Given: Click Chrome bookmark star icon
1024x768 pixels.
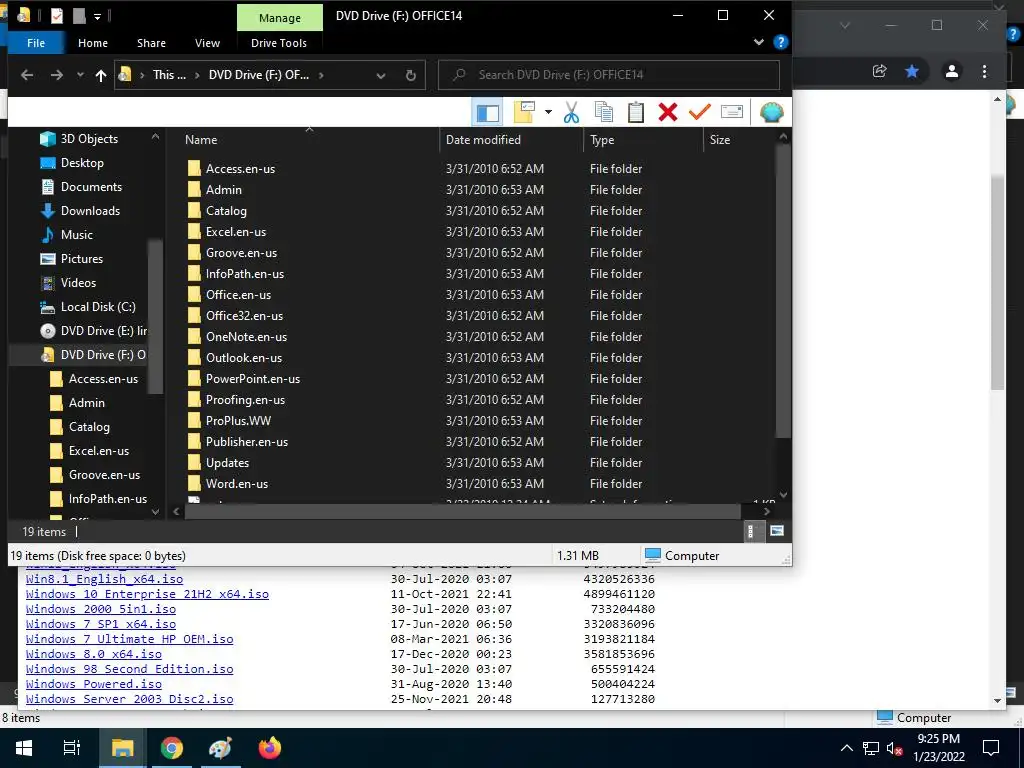Looking at the screenshot, I should [x=912, y=71].
